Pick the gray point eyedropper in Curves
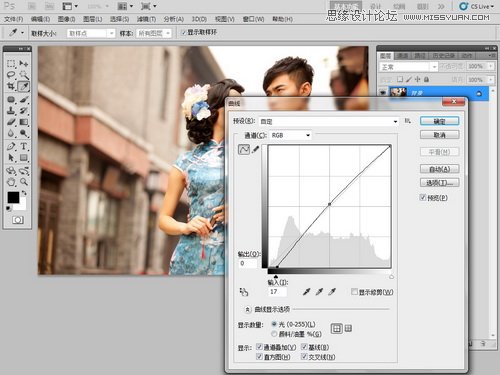The image size is (500, 375). coord(319,292)
